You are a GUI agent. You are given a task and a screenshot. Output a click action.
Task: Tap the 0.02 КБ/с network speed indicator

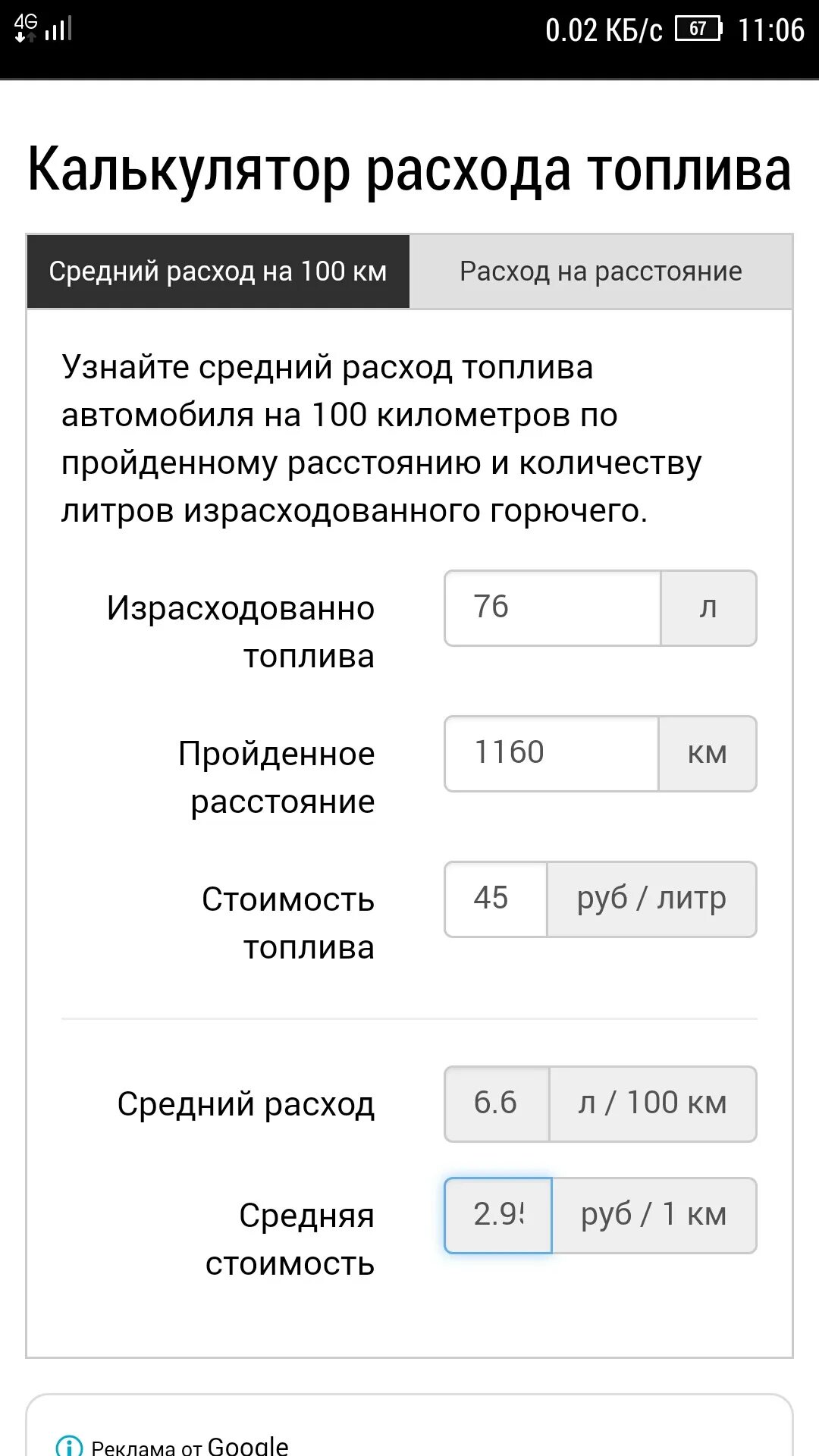(604, 30)
